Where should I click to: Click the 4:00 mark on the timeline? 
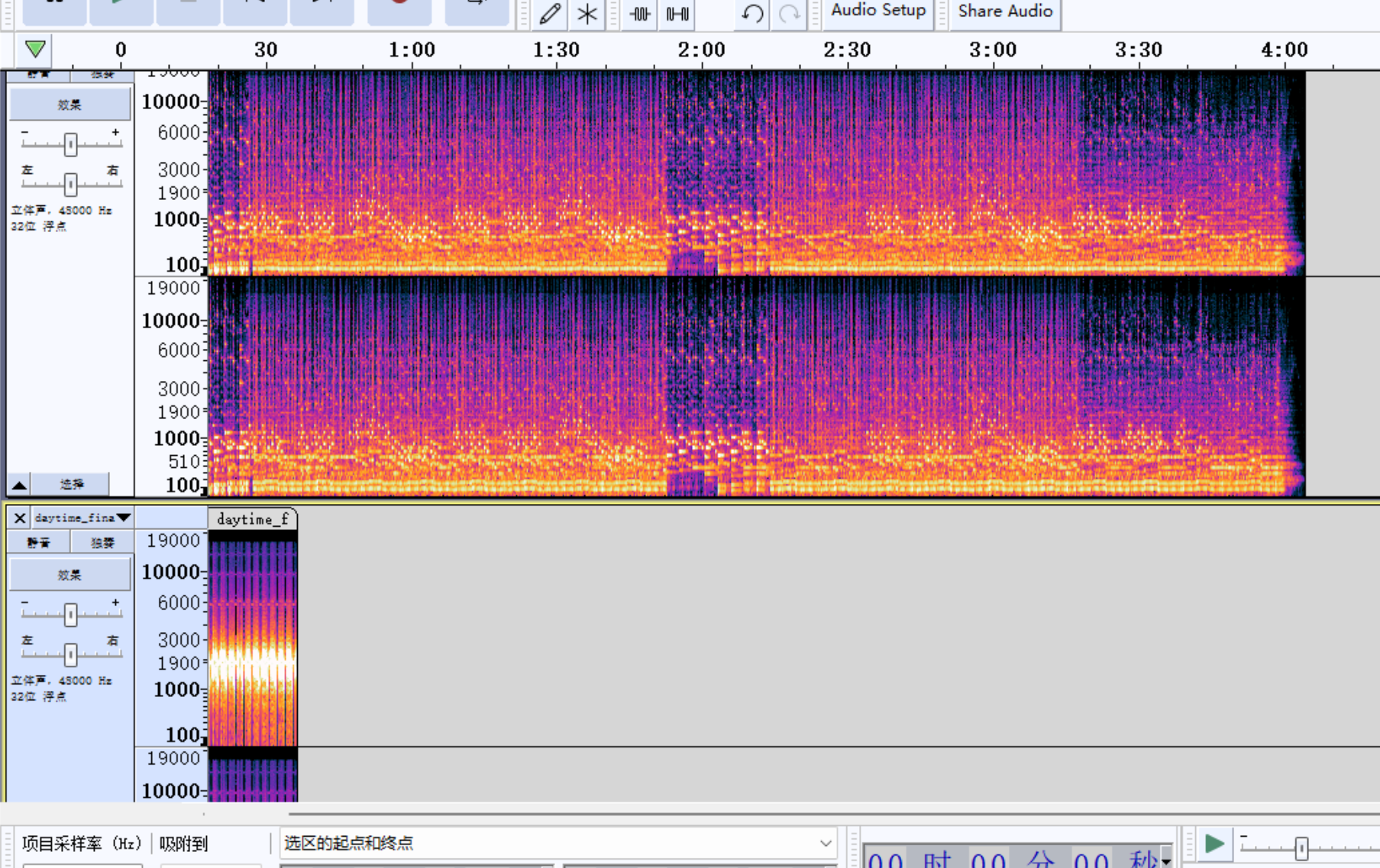tap(1284, 50)
